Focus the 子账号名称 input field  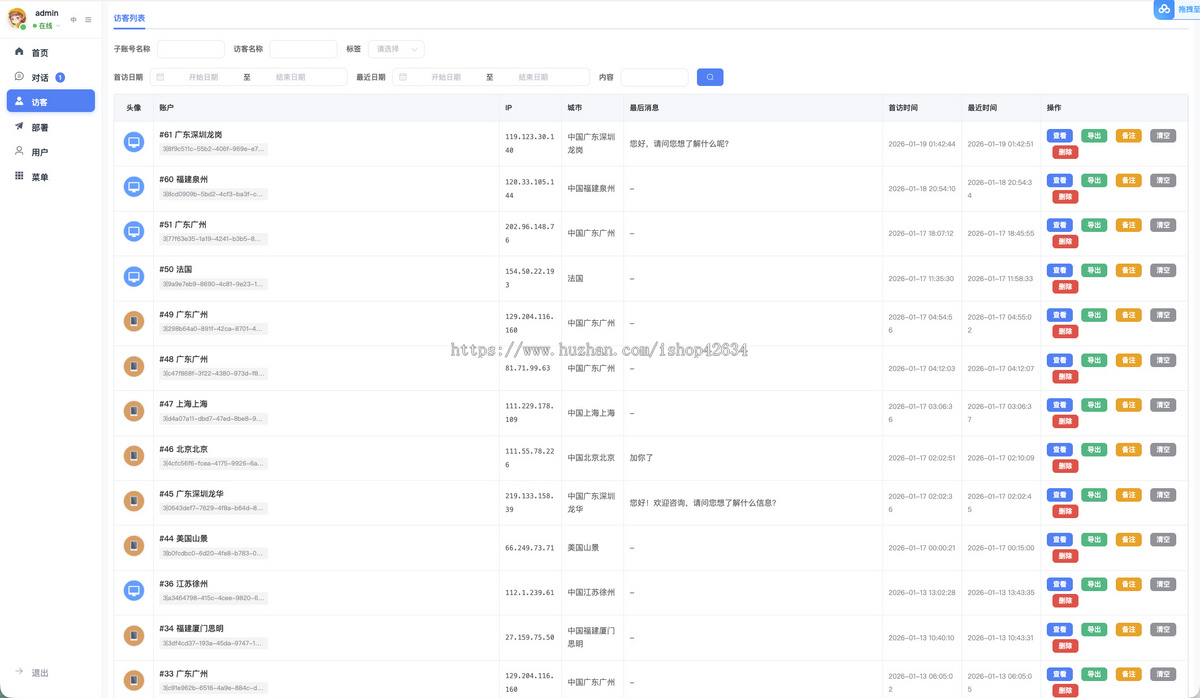(x=191, y=49)
